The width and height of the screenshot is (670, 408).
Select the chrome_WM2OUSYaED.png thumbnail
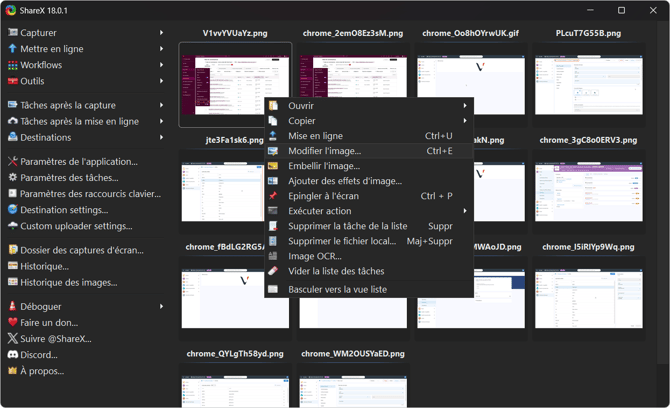(353, 391)
